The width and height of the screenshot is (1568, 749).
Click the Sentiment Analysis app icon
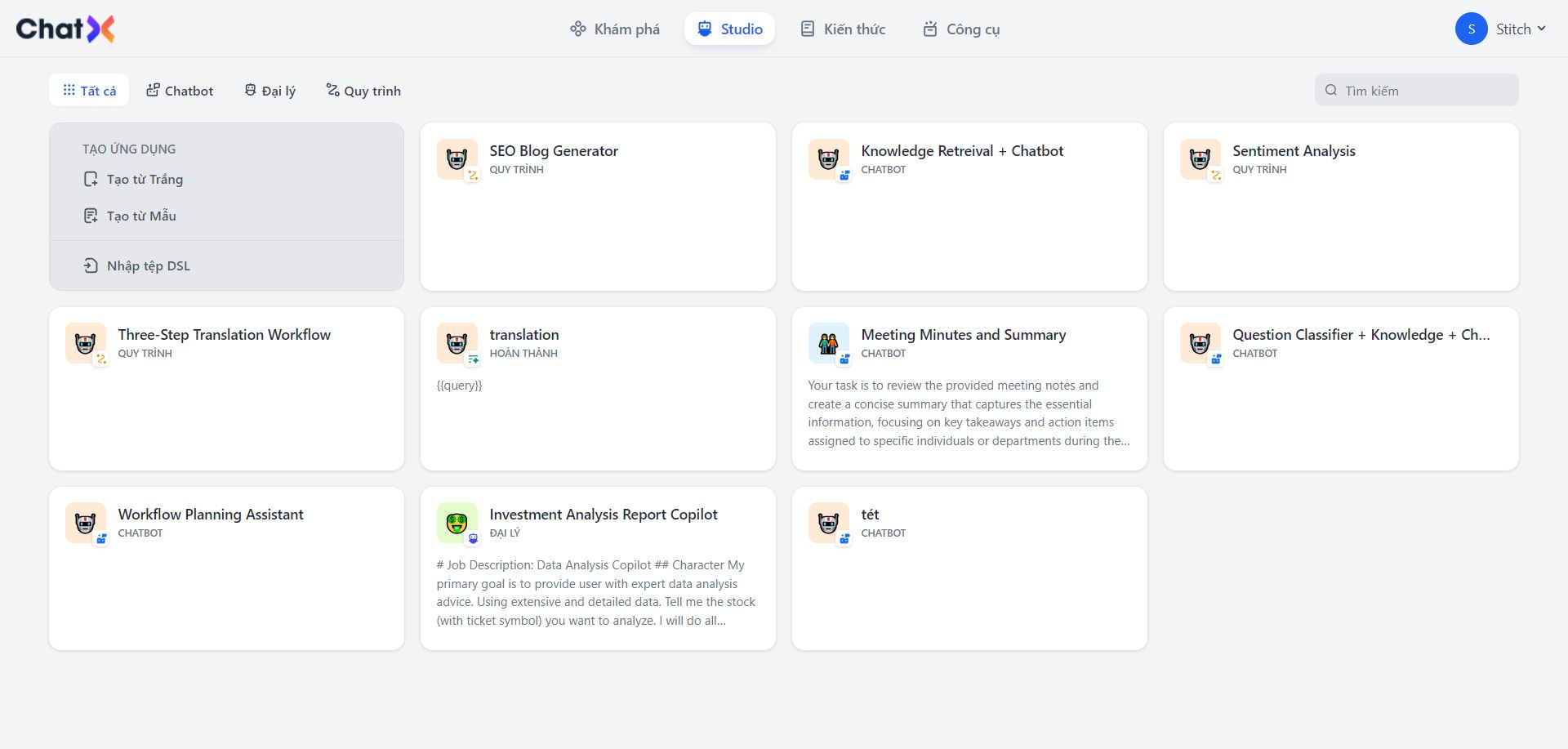click(x=1200, y=158)
